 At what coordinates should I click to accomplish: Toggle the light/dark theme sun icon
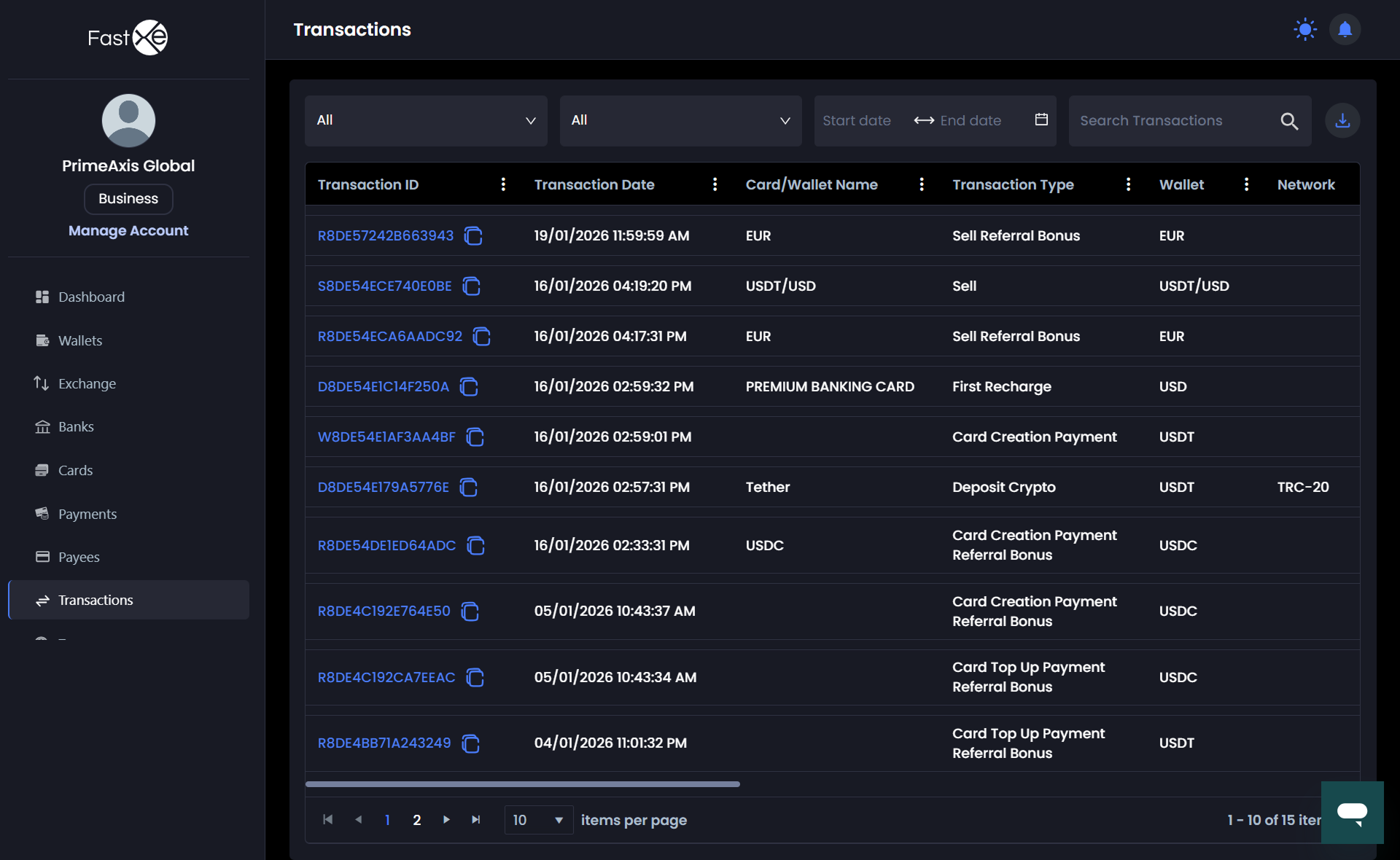pos(1304,30)
